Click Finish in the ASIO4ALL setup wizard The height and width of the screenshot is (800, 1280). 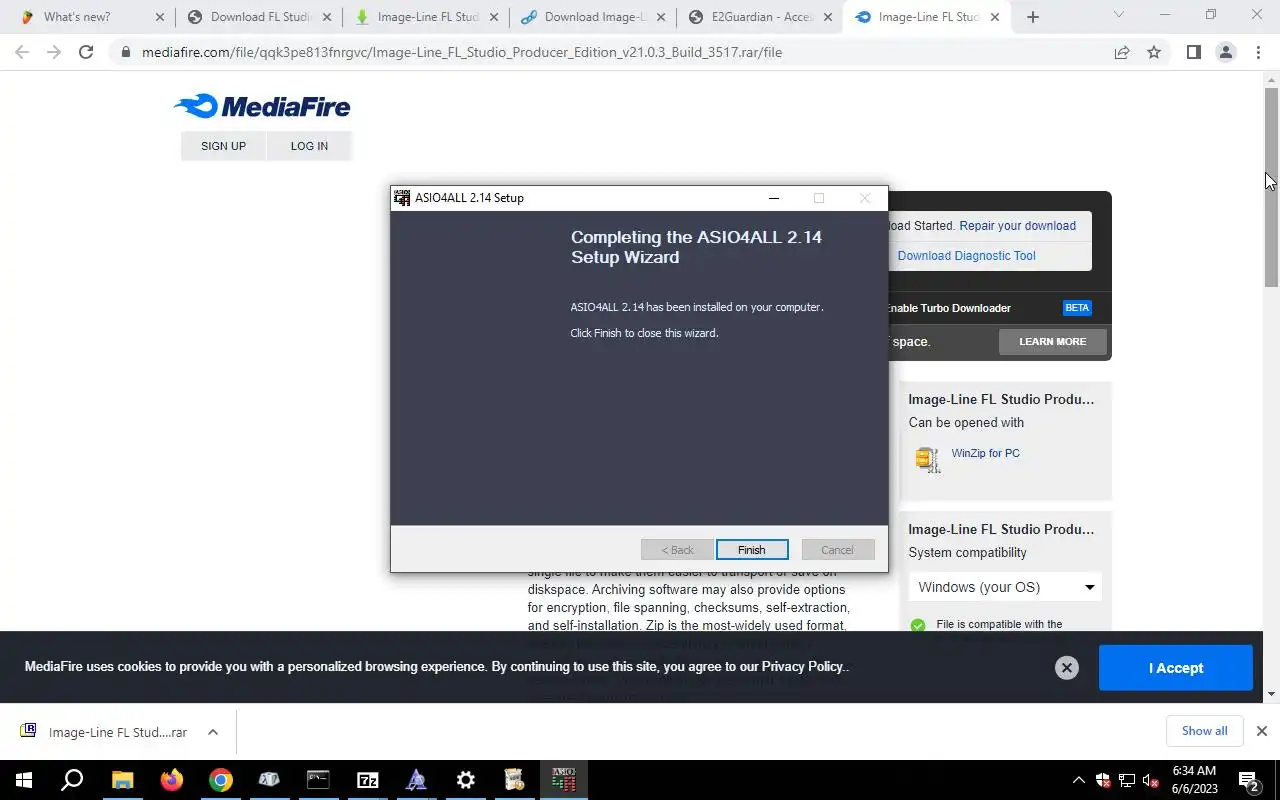point(752,550)
